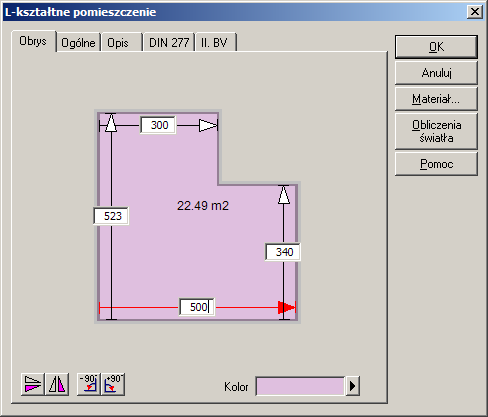Screen dimensions: 488x417
Task: Click the 300 width input field
Action: coord(158,125)
